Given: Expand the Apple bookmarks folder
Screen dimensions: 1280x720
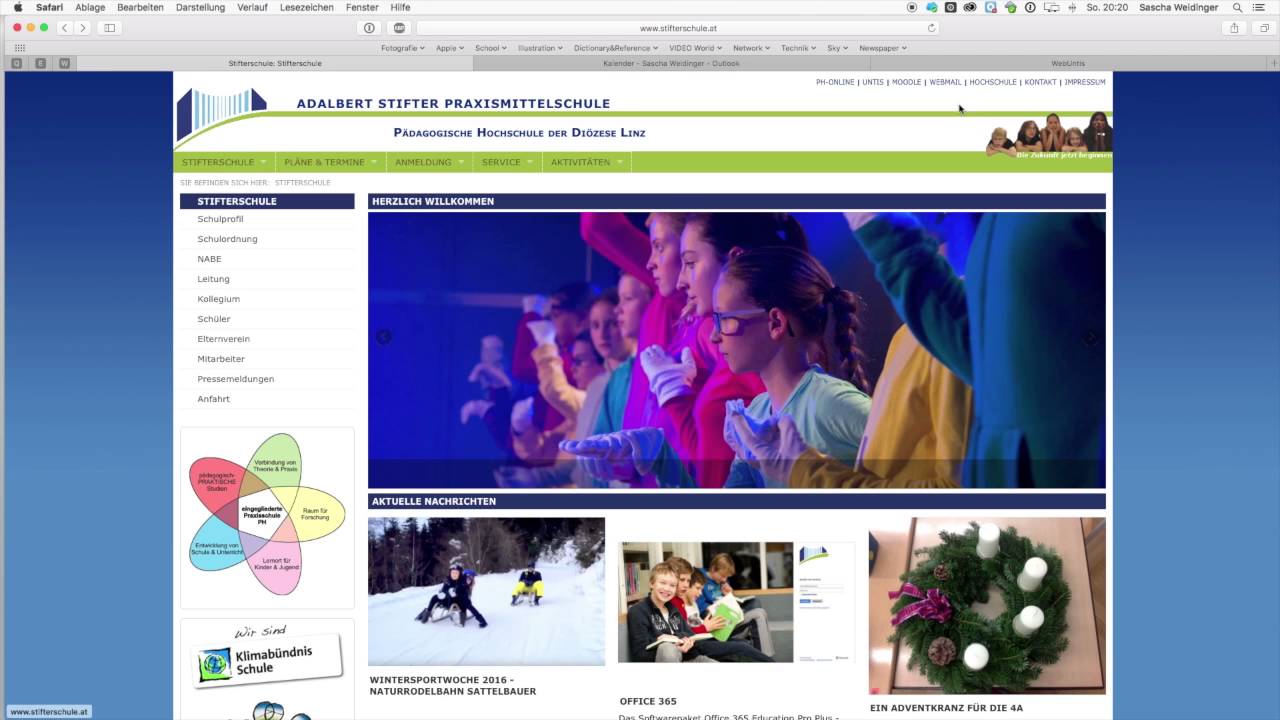Looking at the screenshot, I should coord(450,48).
